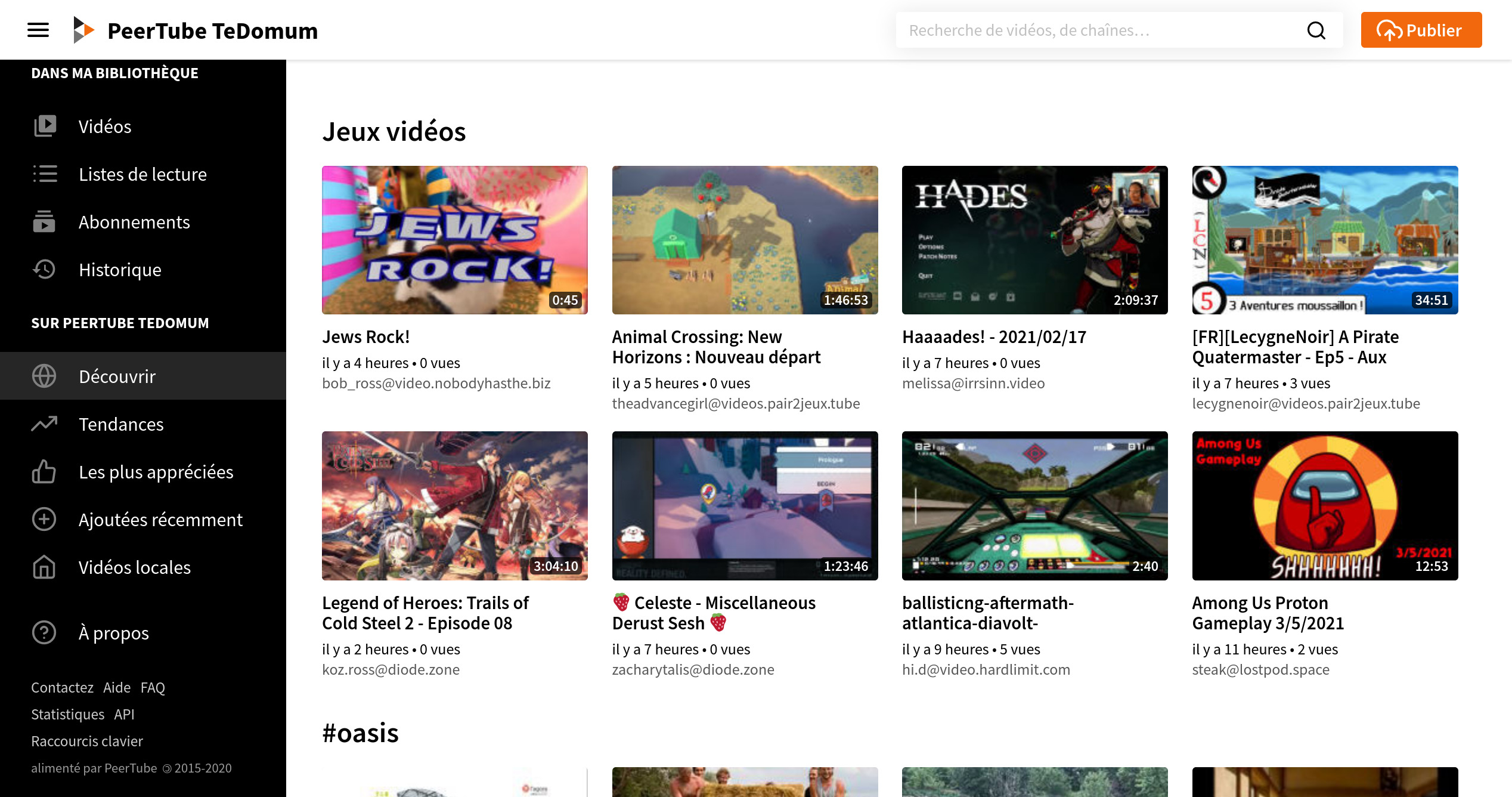Open Listes de lecture playlist icon
The height and width of the screenshot is (797, 1512).
point(45,174)
